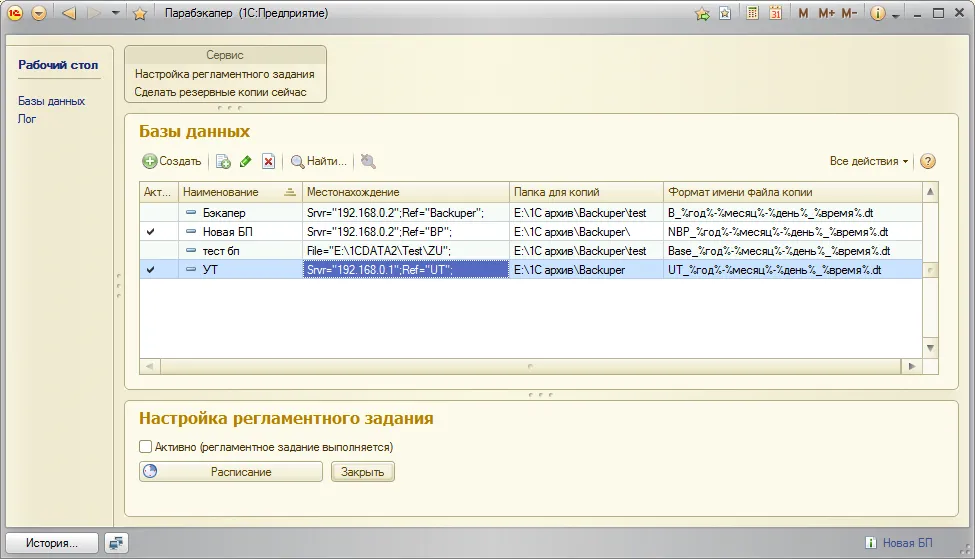Click the cancel search icon after Найти
The height and width of the screenshot is (559, 975).
tap(369, 161)
